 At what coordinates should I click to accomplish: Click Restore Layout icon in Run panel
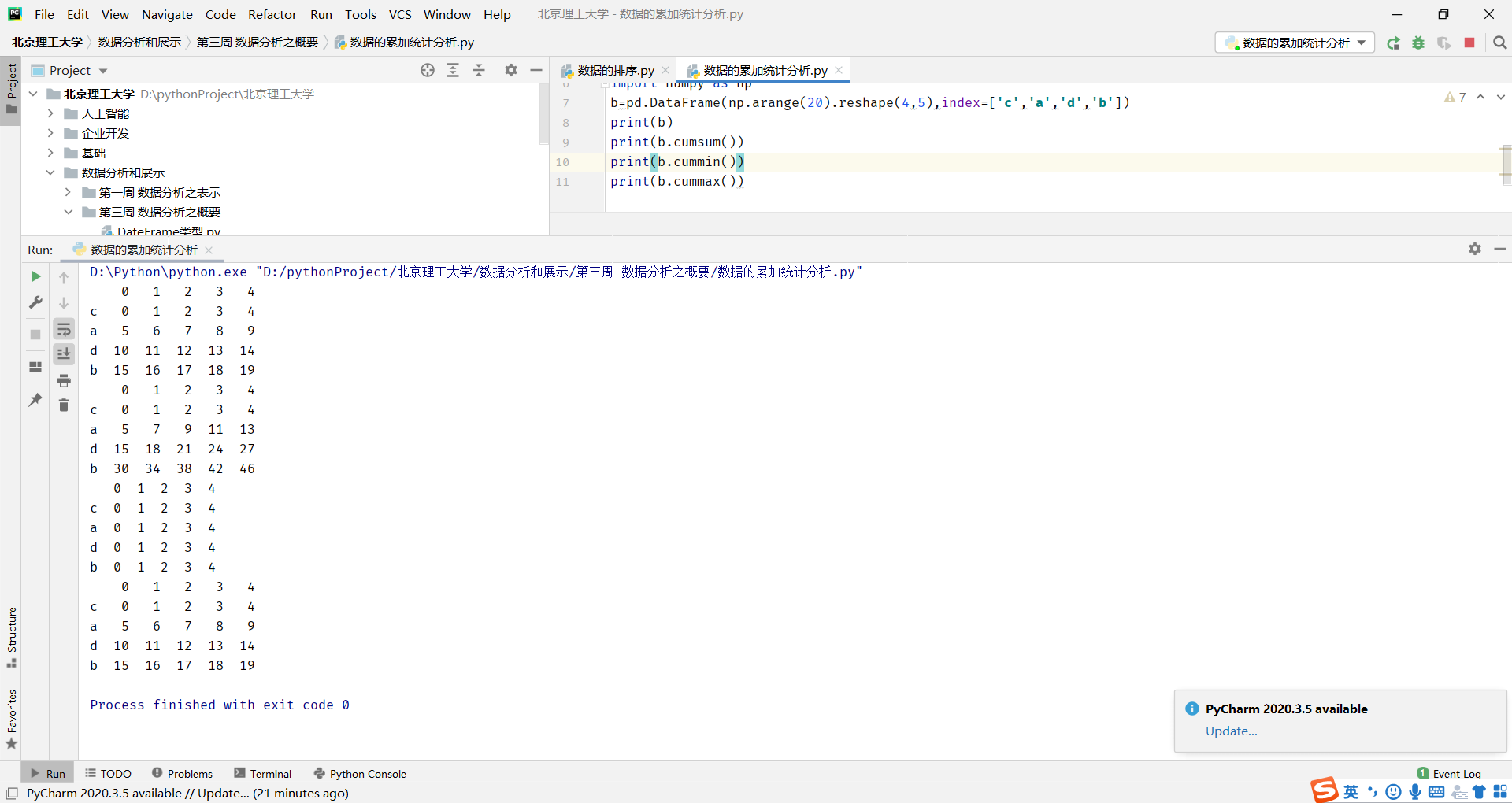(x=35, y=367)
